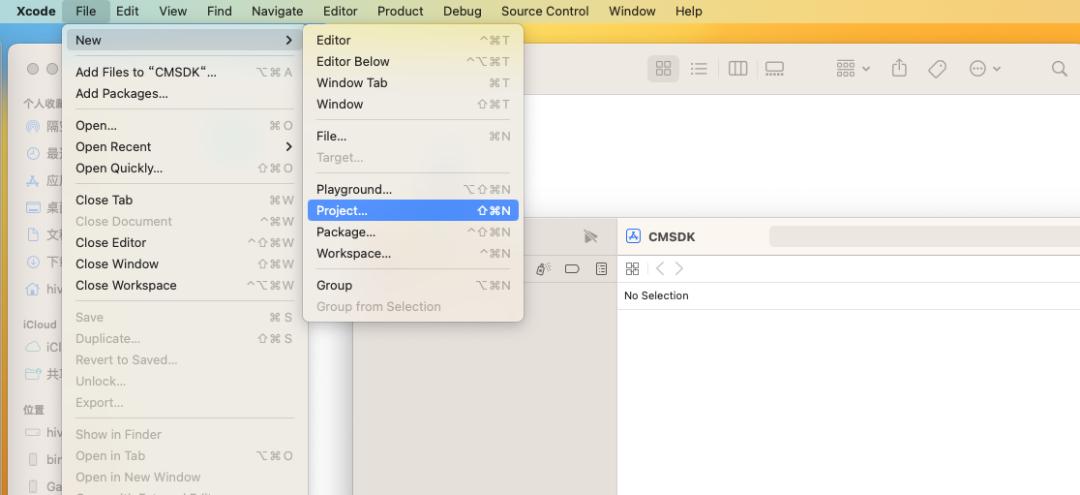Open the Xcode application menu
The height and width of the screenshot is (495, 1080).
(x=36, y=11)
